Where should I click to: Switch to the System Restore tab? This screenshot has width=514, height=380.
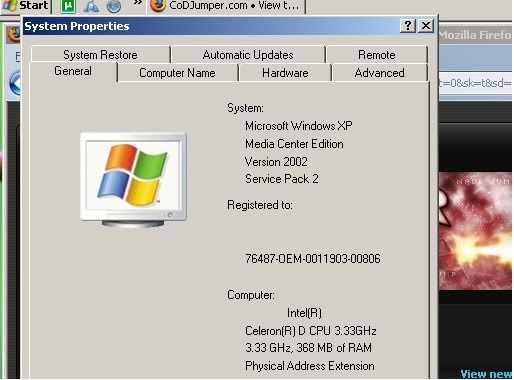click(100, 55)
